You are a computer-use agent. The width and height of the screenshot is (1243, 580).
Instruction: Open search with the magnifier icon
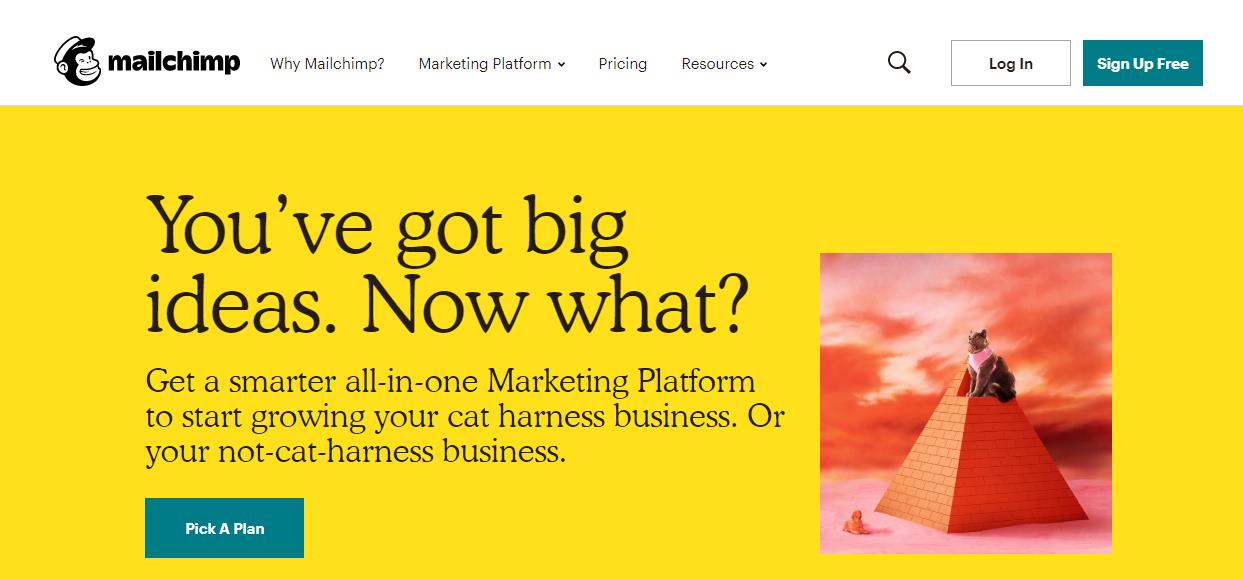899,63
